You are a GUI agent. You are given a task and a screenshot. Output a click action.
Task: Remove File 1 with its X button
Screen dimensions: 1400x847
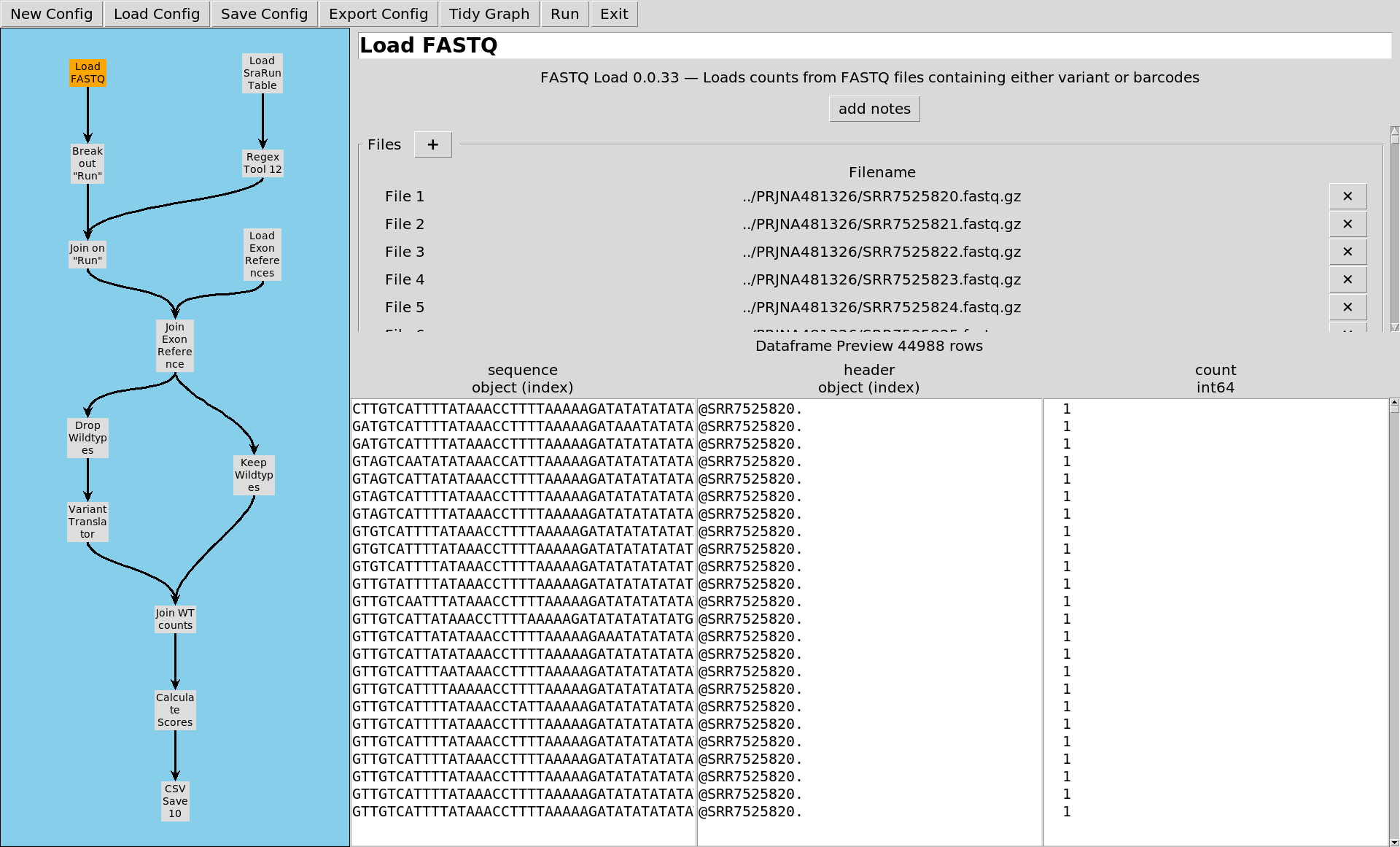[x=1347, y=196]
